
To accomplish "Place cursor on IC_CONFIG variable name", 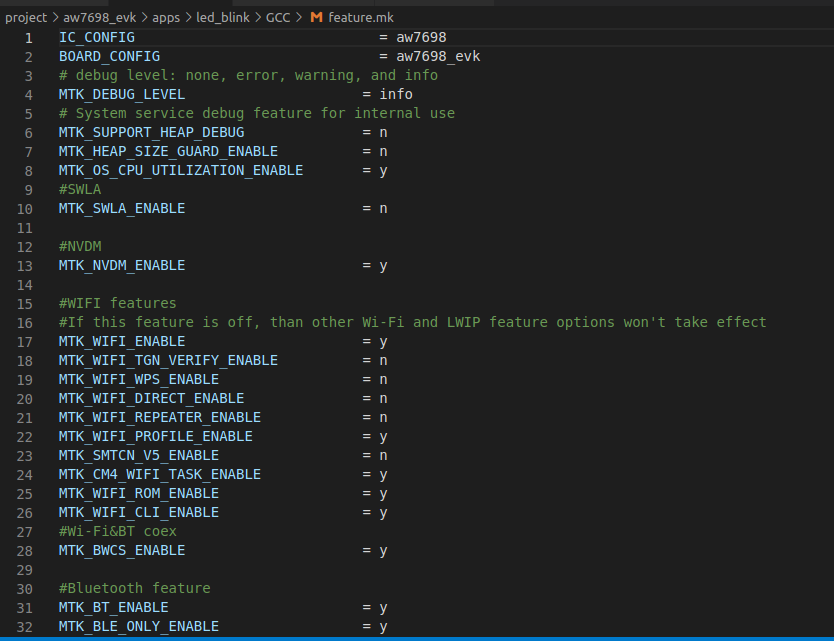I will (x=96, y=38).
